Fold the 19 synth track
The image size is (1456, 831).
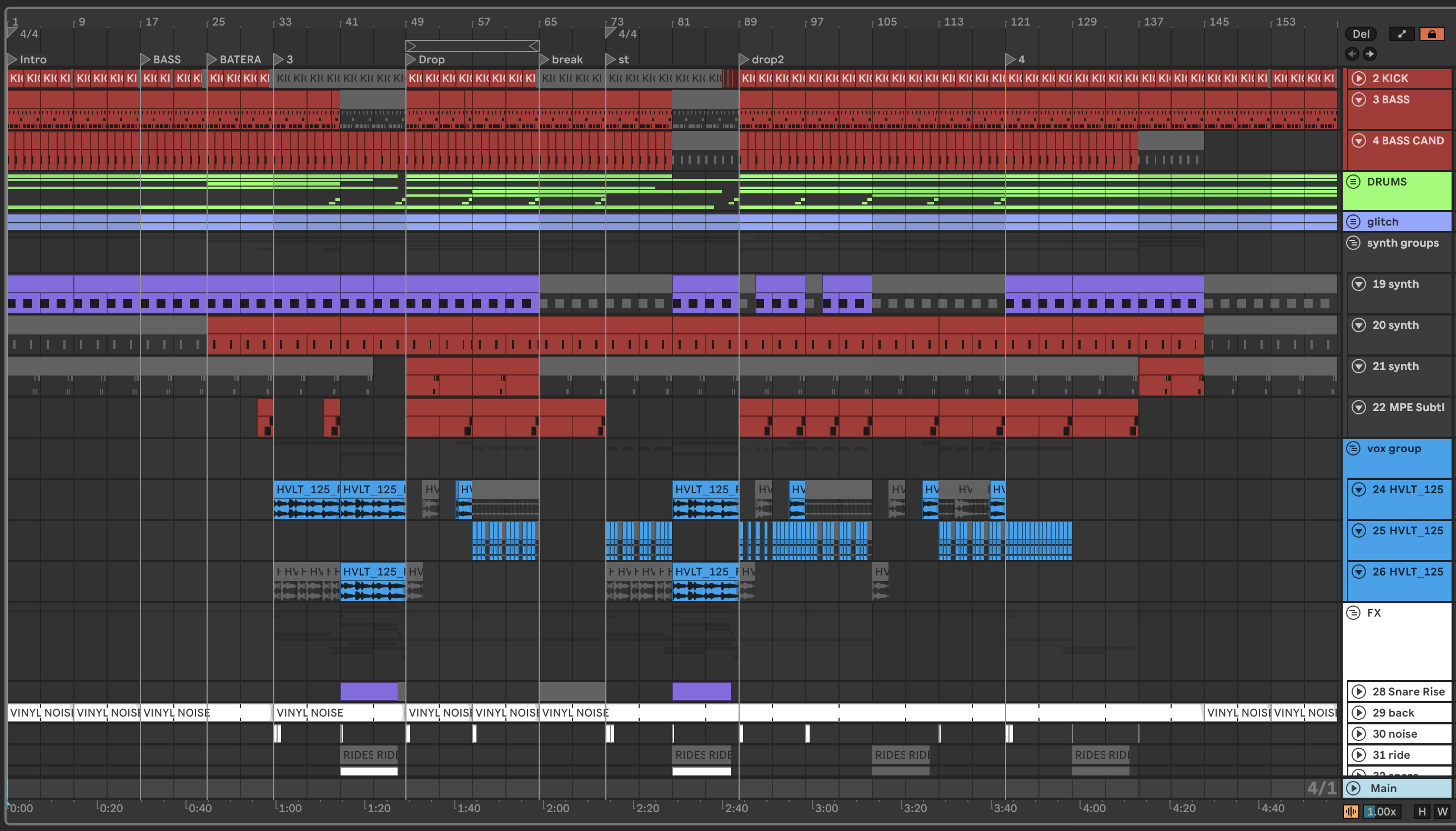tap(1359, 284)
